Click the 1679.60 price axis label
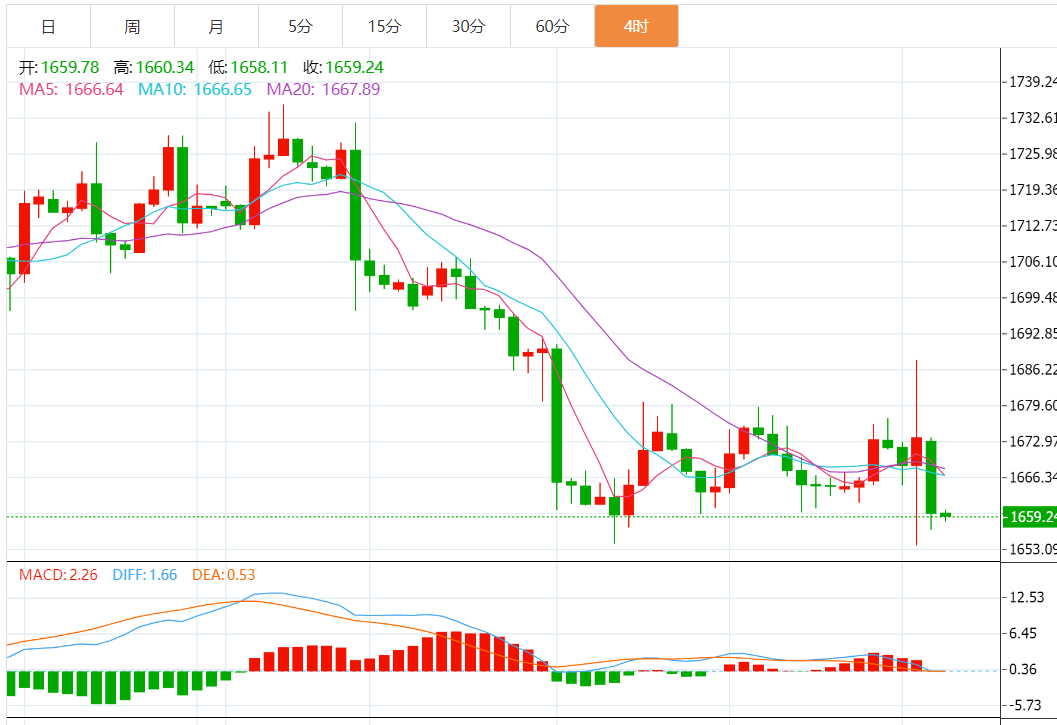Screen dimensions: 1057x725 1032,405
